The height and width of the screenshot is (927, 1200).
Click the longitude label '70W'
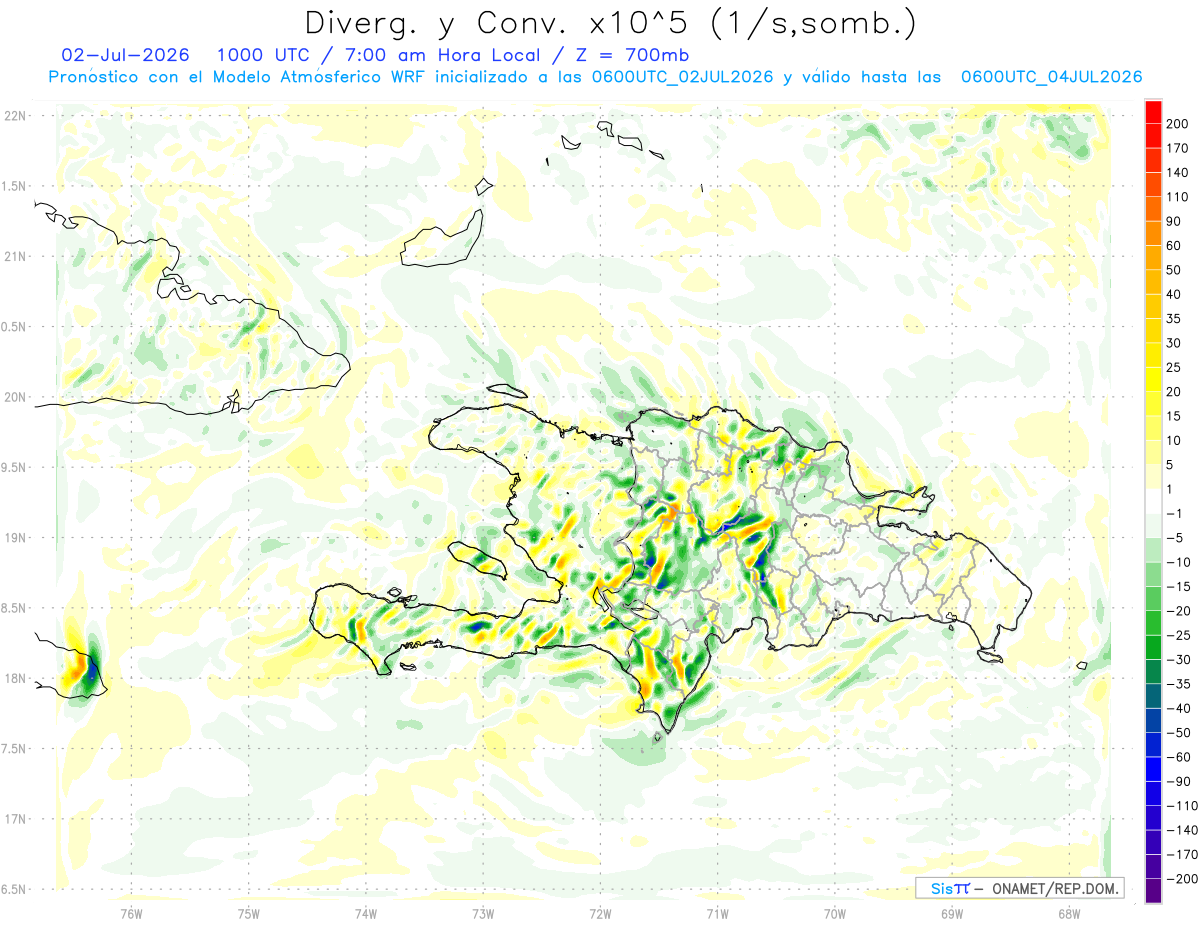pos(834,913)
